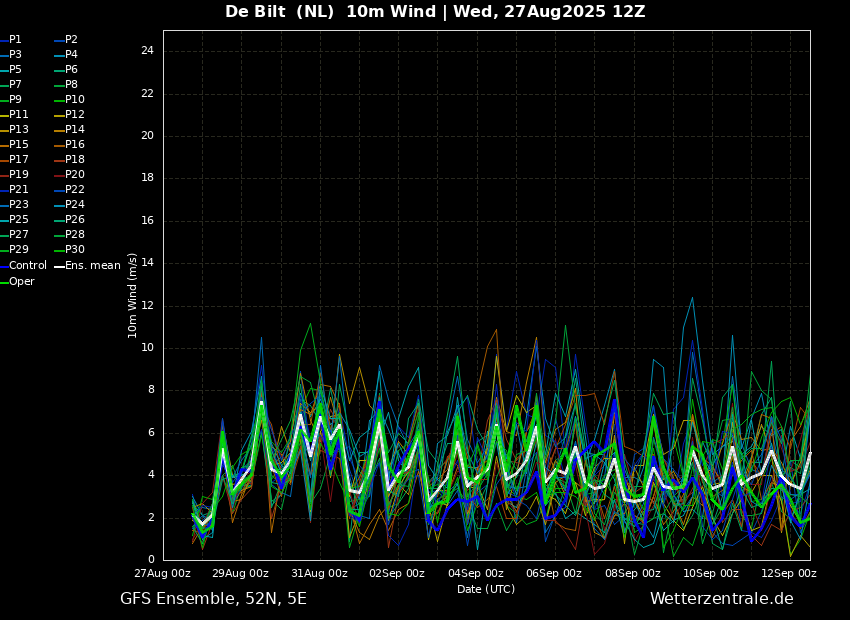The image size is (850, 620).
Task: Click the Control legend entry
Action: click(24, 266)
